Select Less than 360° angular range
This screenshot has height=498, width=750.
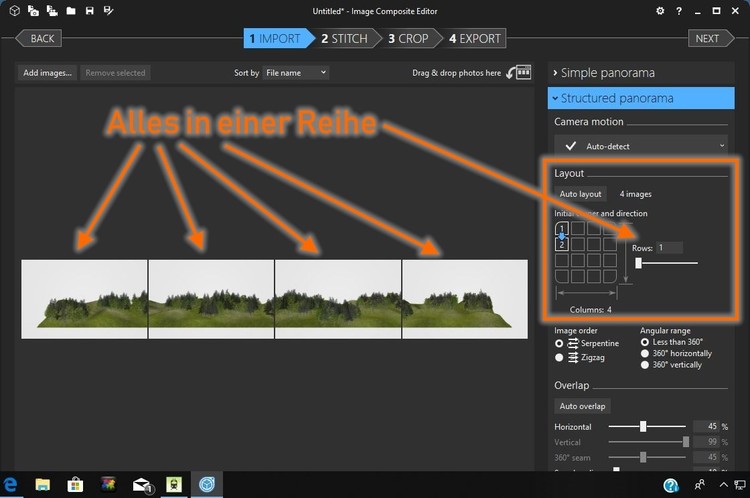coord(645,342)
